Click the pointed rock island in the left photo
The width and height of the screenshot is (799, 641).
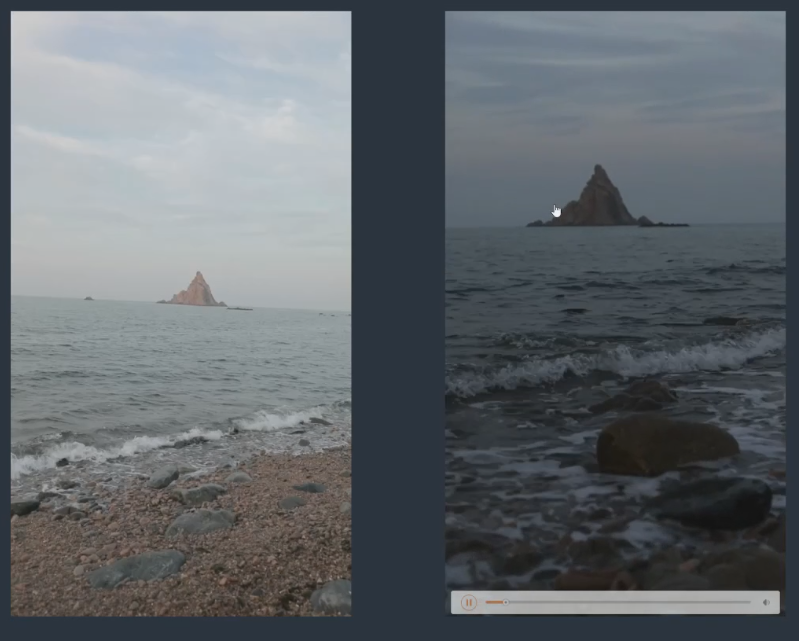[x=196, y=291]
